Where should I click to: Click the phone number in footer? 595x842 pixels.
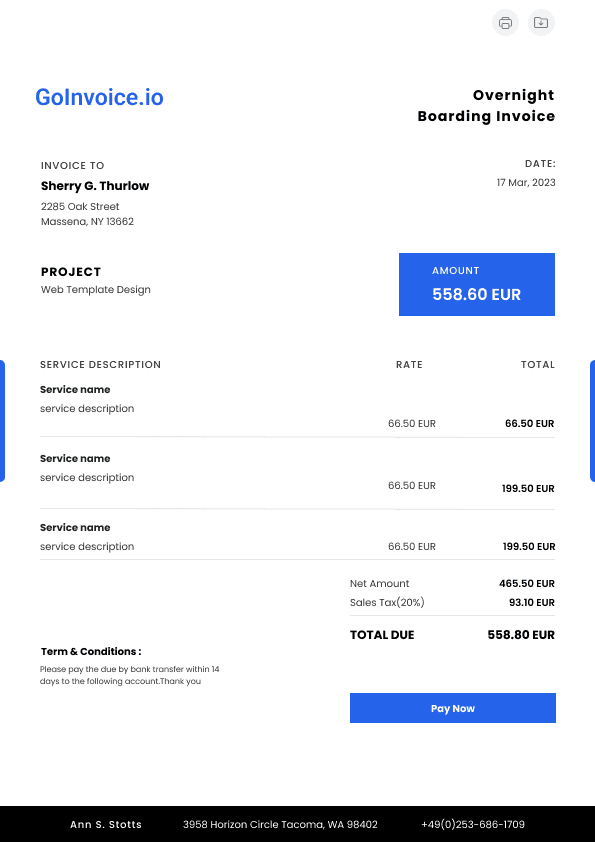pos(473,824)
